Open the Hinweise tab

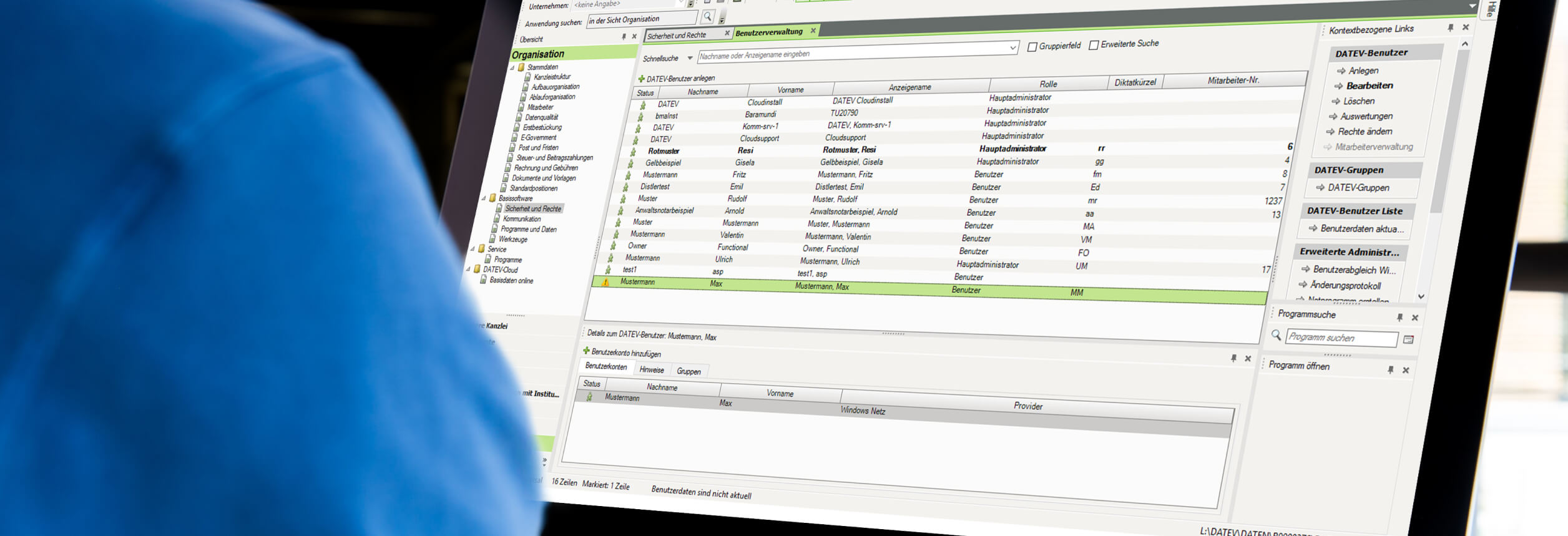point(652,369)
